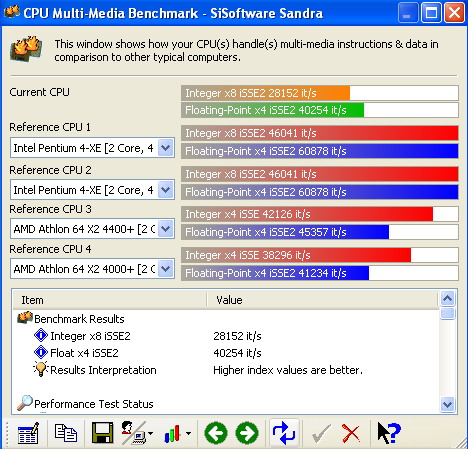The width and height of the screenshot is (468, 449).
Task: Click the title bar application icon
Action: pos(11,13)
